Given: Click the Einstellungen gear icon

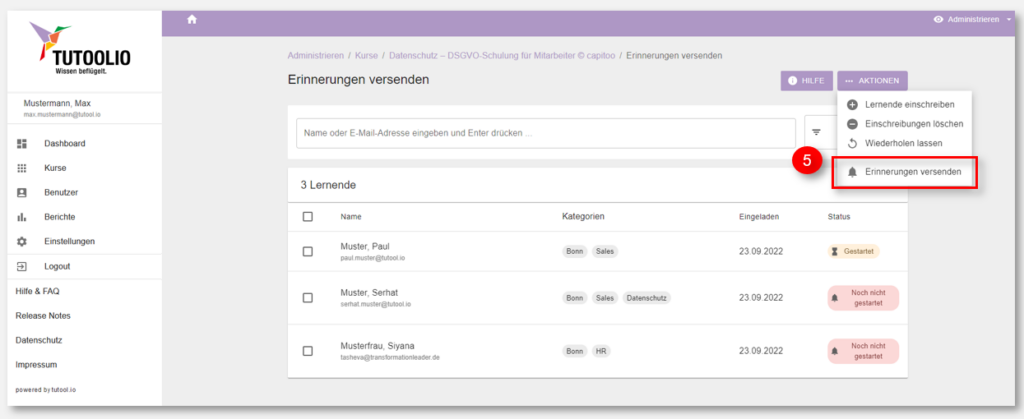Looking at the screenshot, I should [22, 241].
